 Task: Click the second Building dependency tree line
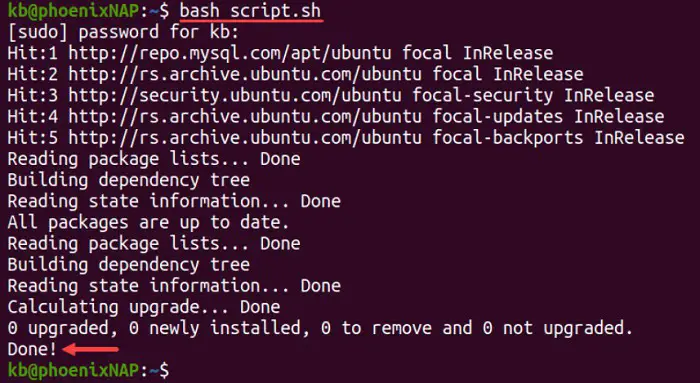tap(129, 265)
